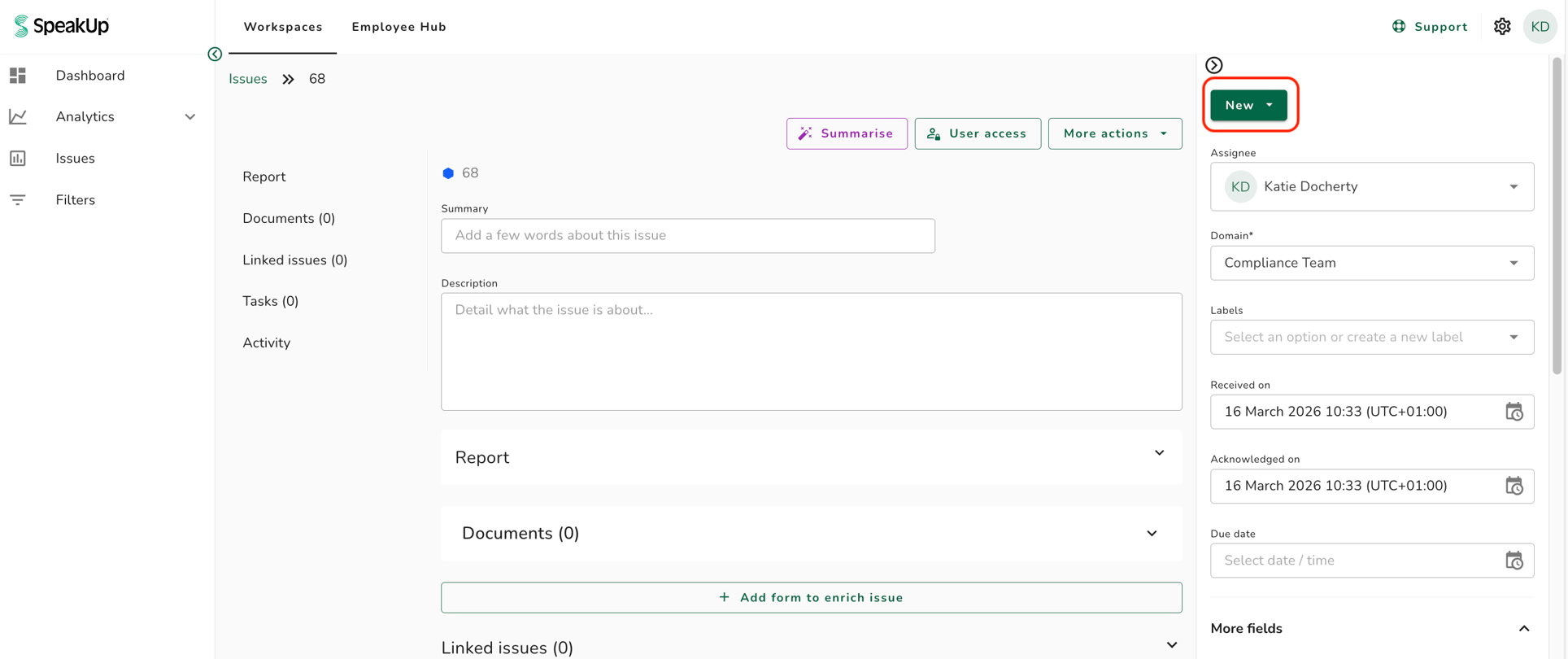Switch to the Employee Hub tab
1568x659 pixels.
coord(399,27)
